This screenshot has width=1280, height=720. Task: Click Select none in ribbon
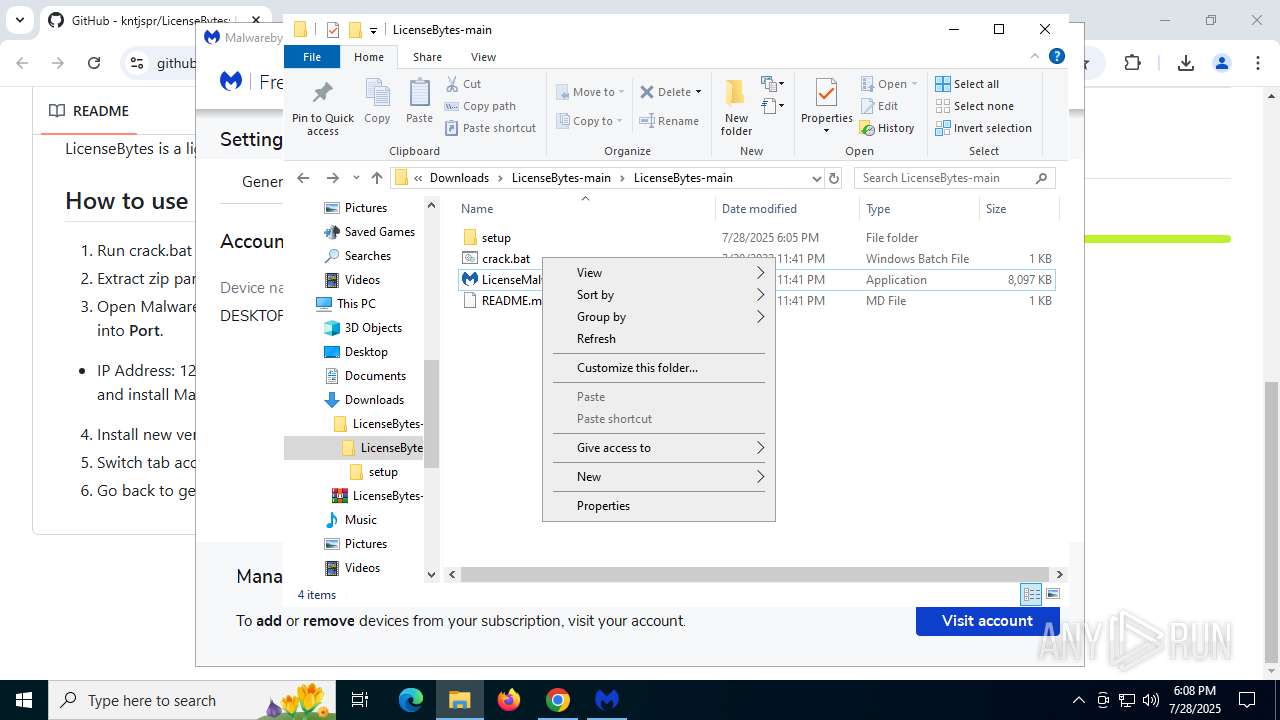click(975, 106)
